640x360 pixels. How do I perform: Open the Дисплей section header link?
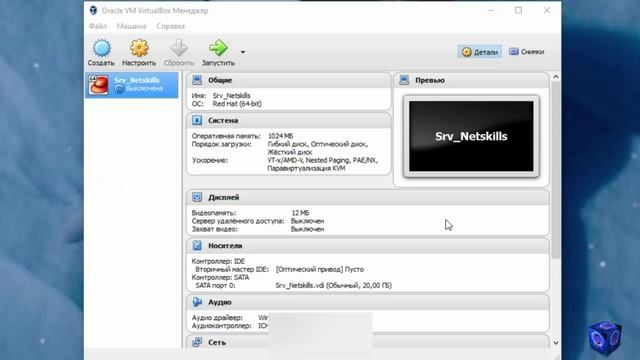(x=224, y=198)
